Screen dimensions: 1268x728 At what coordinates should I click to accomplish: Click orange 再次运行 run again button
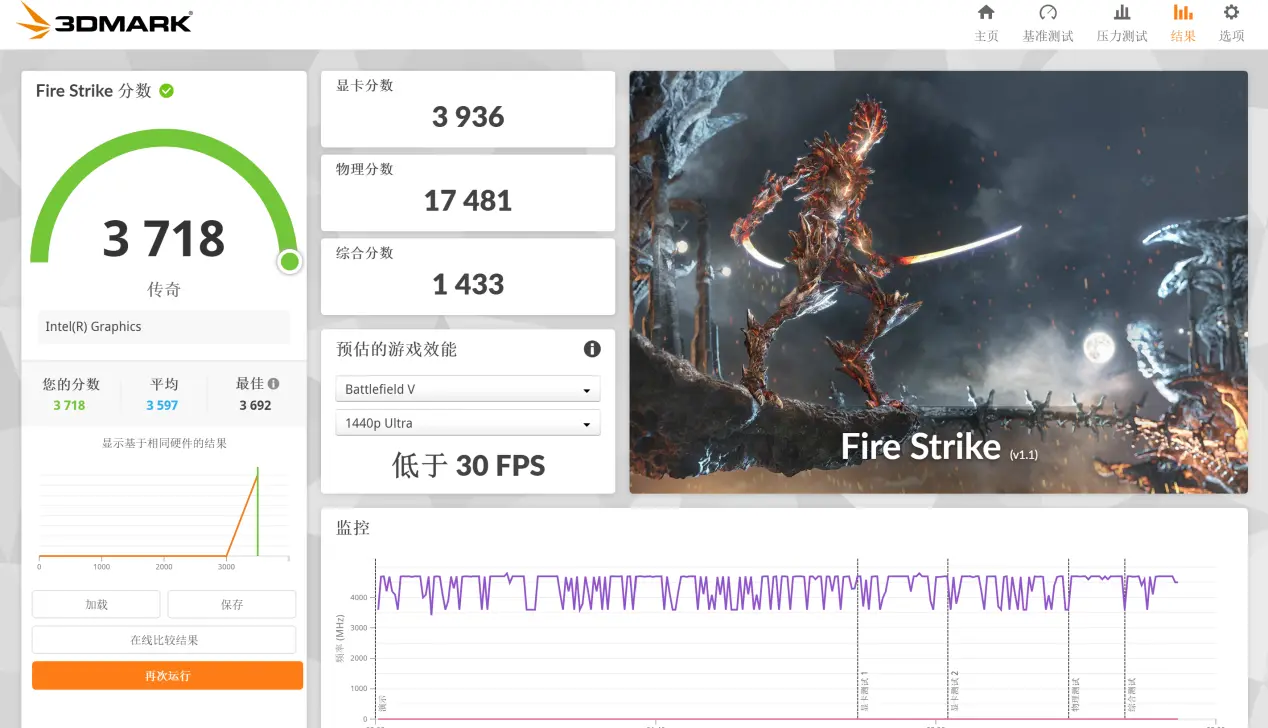[167, 676]
